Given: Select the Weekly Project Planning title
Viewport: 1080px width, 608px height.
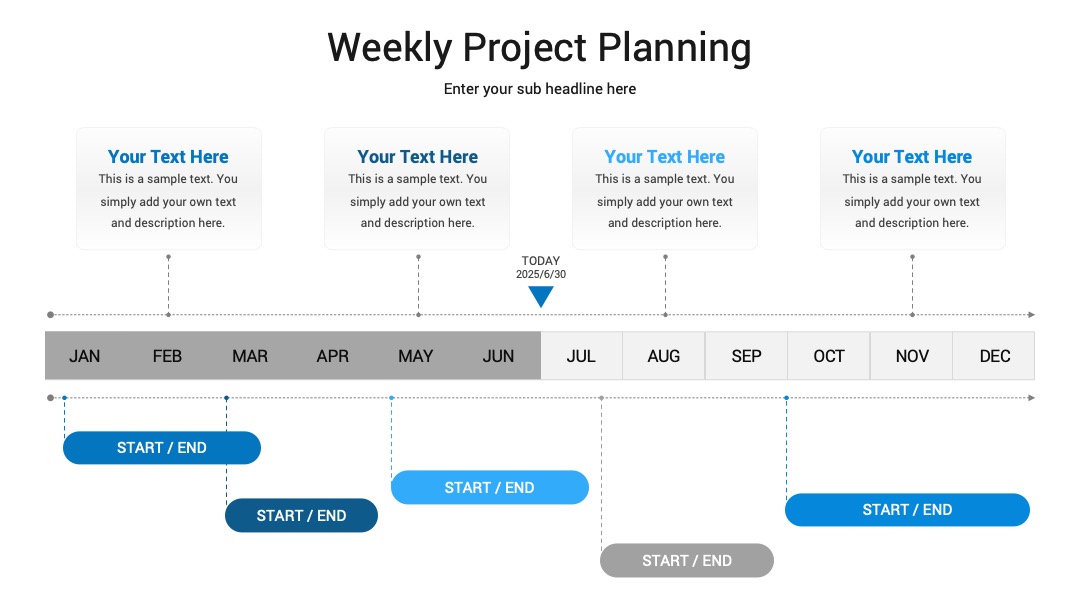Looking at the screenshot, I should point(539,48).
